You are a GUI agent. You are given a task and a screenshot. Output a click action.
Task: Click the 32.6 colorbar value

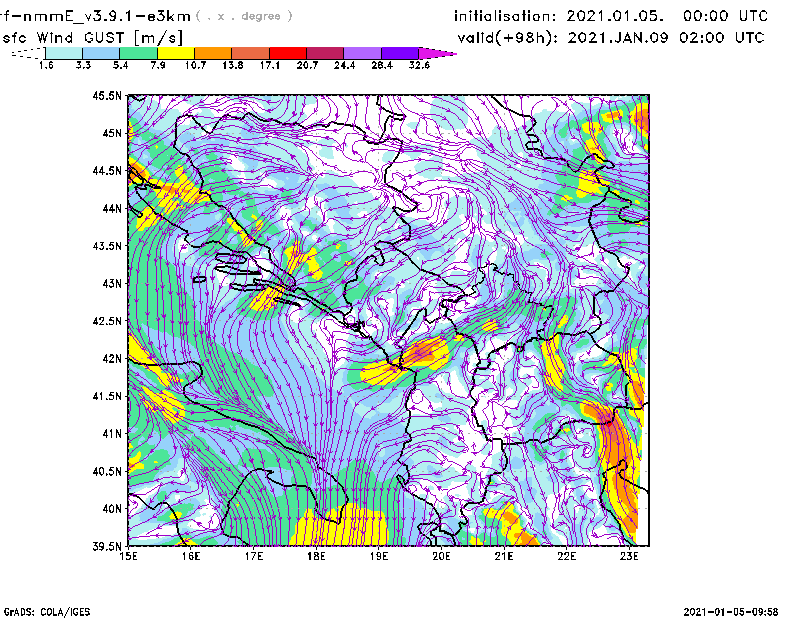click(419, 65)
